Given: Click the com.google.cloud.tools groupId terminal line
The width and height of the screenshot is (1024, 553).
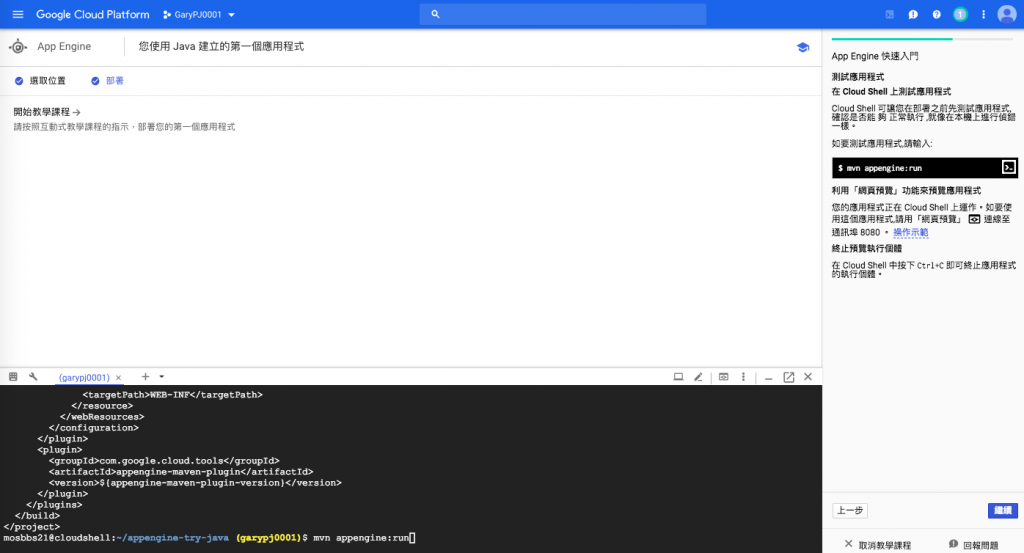Looking at the screenshot, I should pyautogui.click(x=164, y=460).
